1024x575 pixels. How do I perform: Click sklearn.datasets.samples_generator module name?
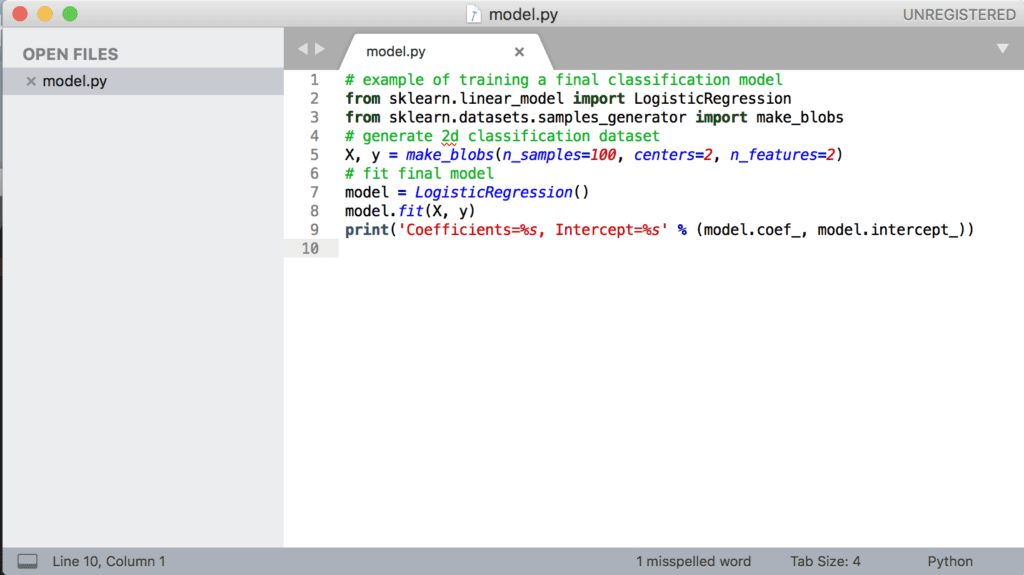pos(537,118)
